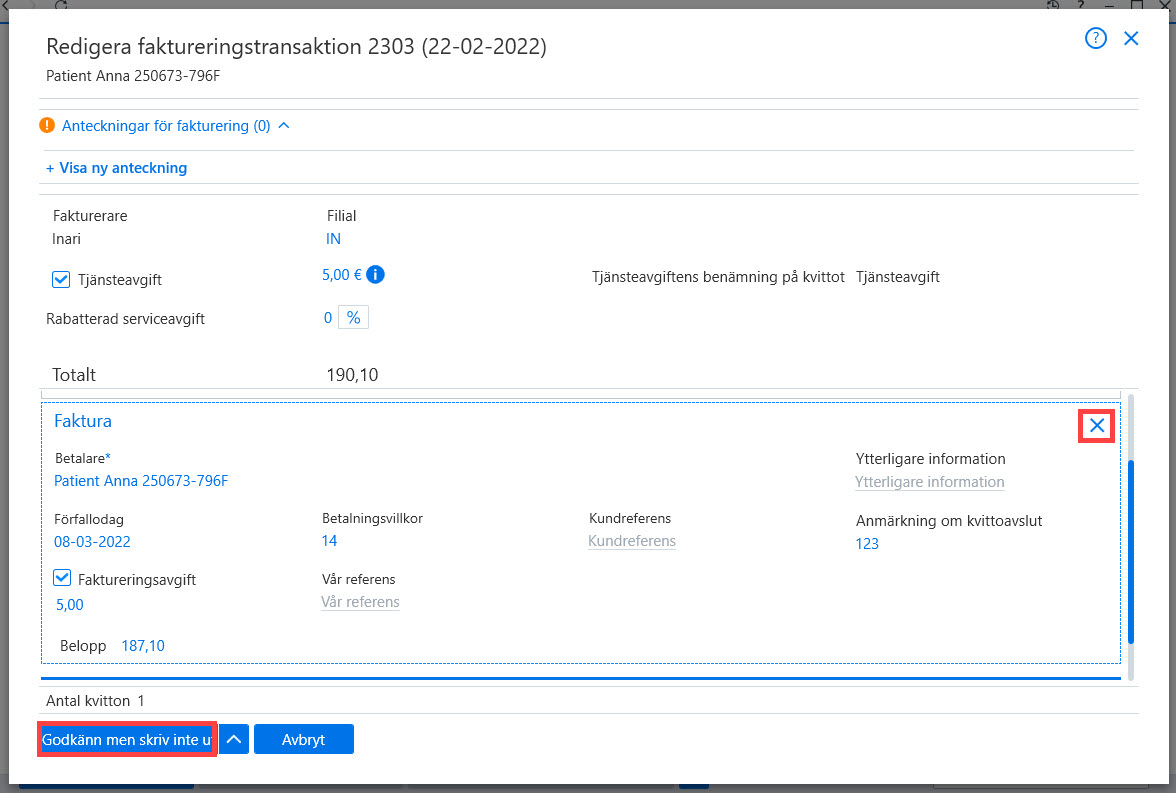This screenshot has height=793, width=1176.
Task: Click the dialog subtitle Patient Anna 250673-796F
Action: click(134, 76)
